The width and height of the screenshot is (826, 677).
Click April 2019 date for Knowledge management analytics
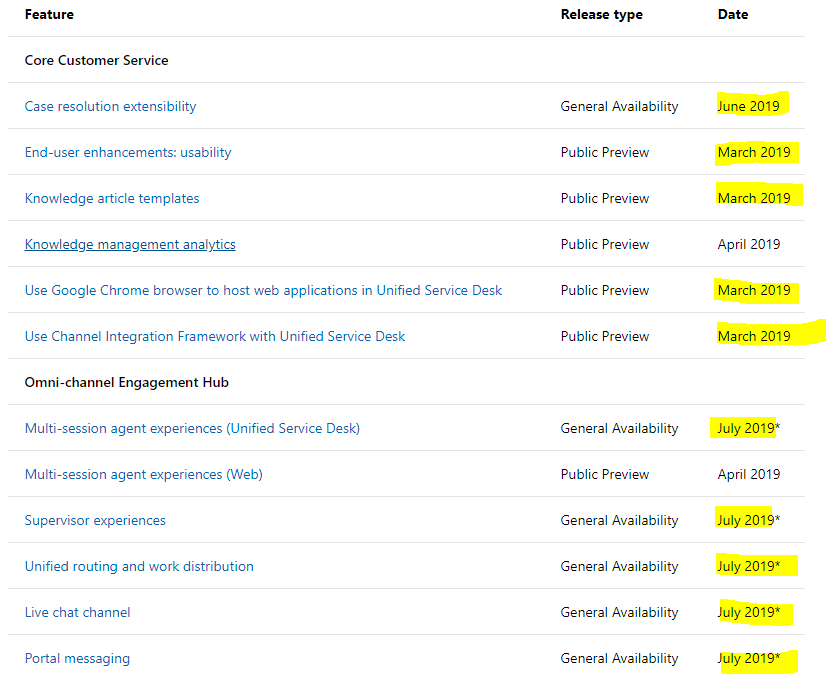(x=749, y=244)
